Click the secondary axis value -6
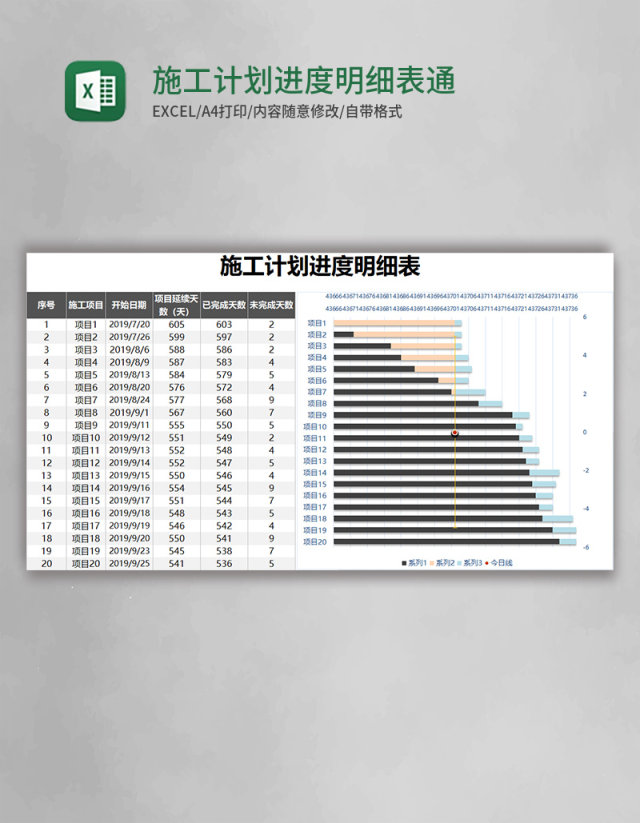Screen dimensions: 640x823 click(x=586, y=547)
